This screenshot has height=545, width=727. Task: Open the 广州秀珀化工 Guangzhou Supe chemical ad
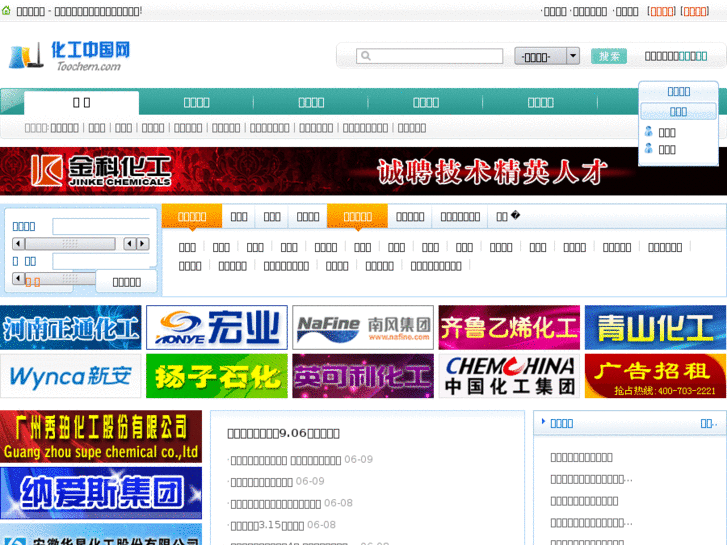click(x=101, y=436)
